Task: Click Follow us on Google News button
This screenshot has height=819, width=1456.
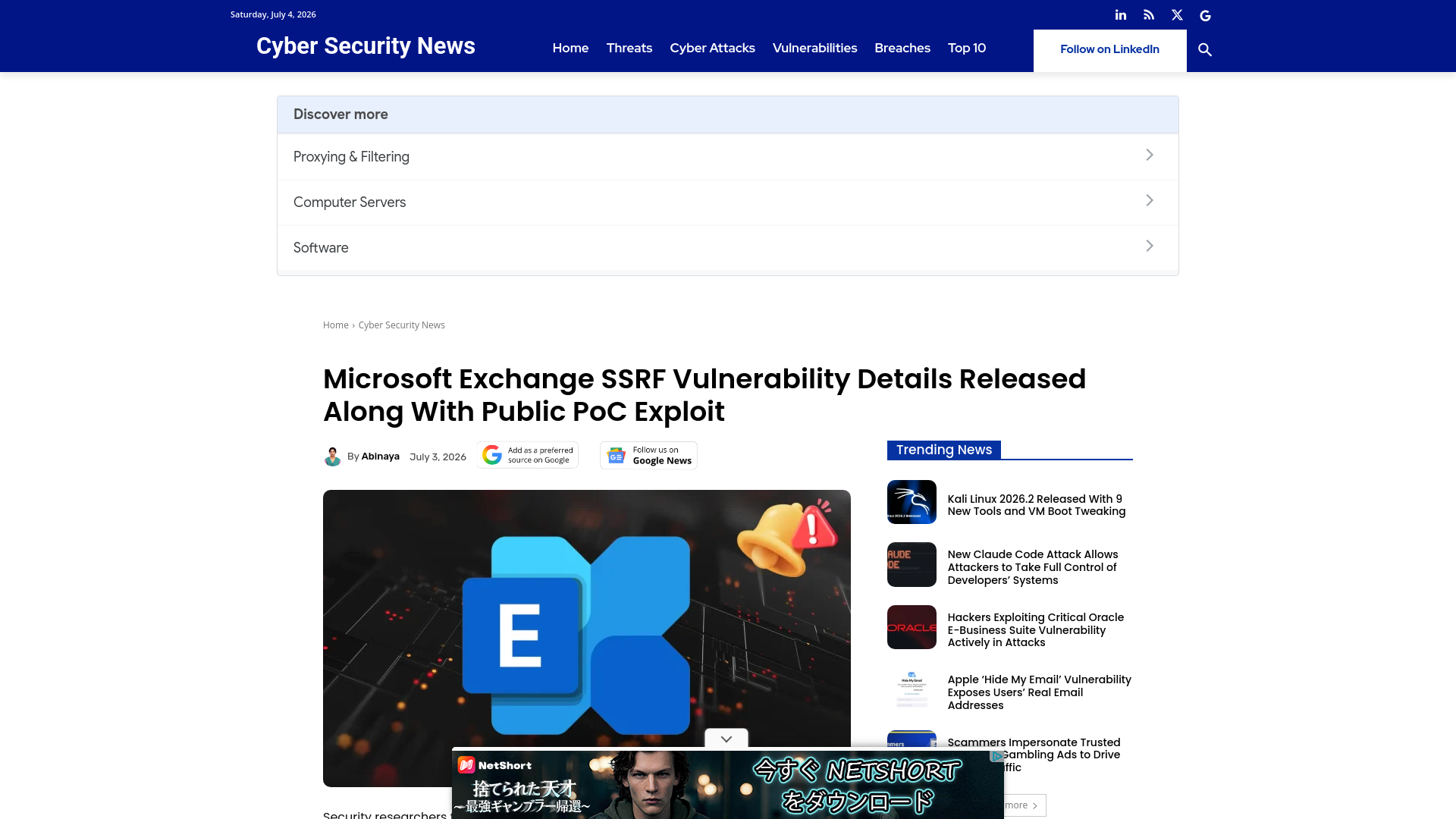Action: coord(648,455)
